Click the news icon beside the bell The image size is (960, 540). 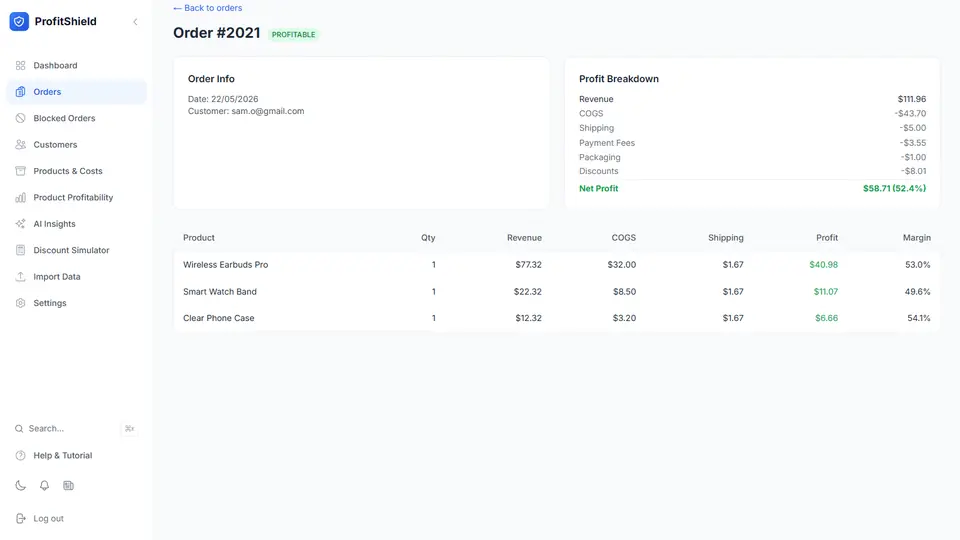coord(68,486)
